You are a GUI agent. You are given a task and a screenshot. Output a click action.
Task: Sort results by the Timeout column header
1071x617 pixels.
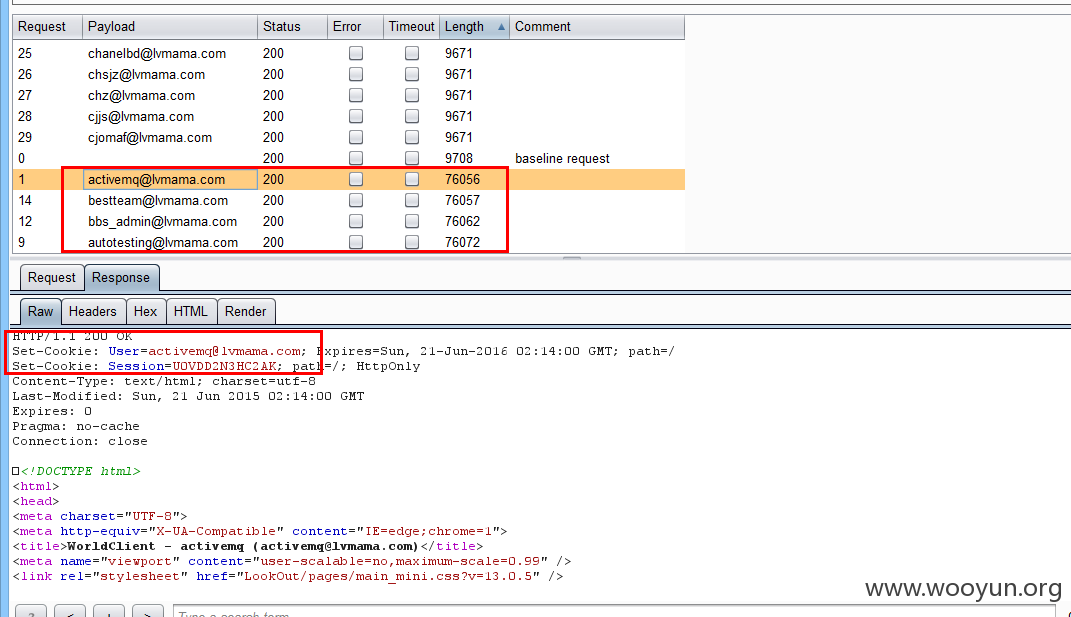pyautogui.click(x=411, y=27)
